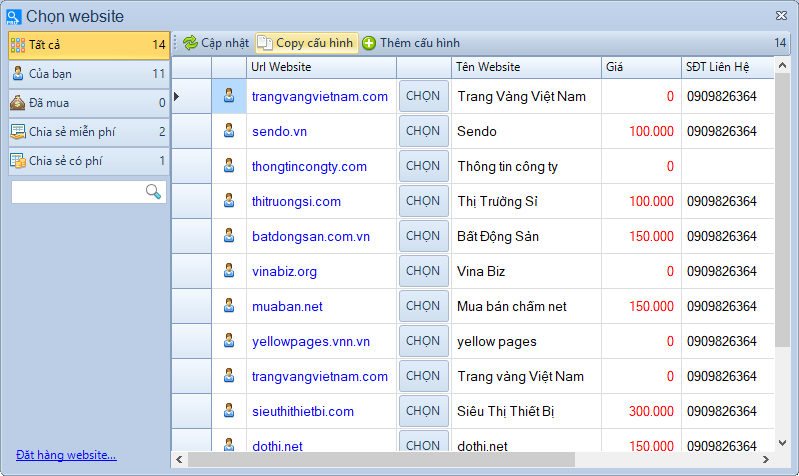Select the Tất cả category tab
Viewport: 799px width, 476px height.
[89, 45]
